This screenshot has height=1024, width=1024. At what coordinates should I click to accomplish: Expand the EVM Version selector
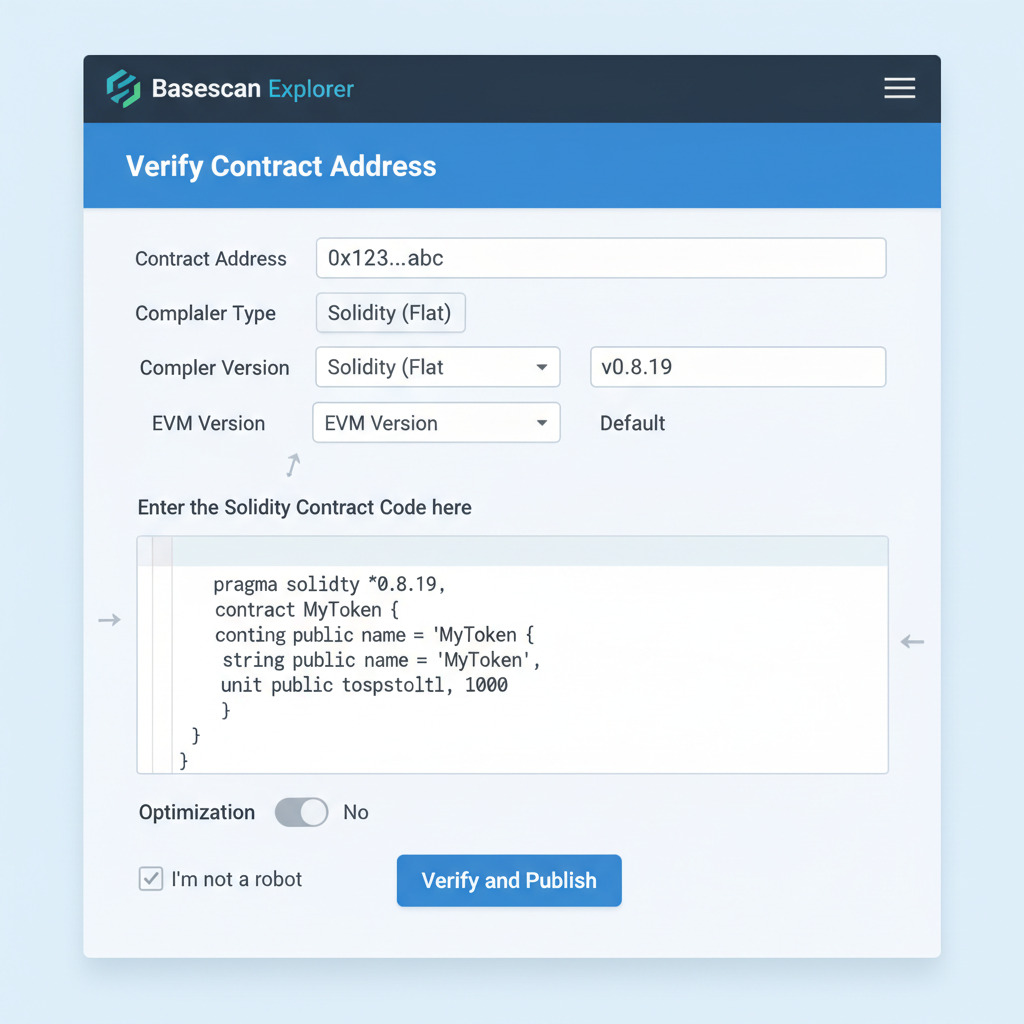pos(436,422)
